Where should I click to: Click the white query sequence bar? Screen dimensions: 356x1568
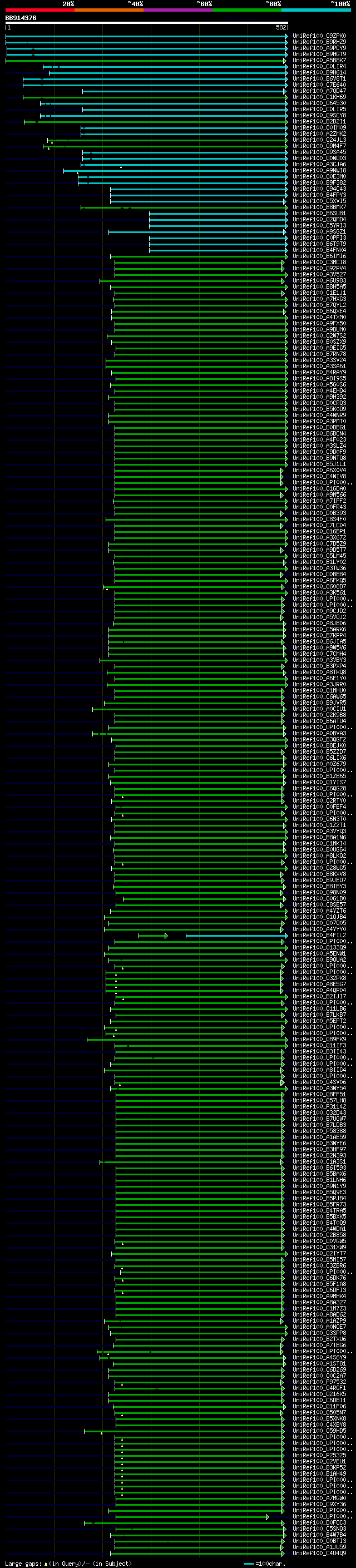pyautogui.click(x=147, y=22)
